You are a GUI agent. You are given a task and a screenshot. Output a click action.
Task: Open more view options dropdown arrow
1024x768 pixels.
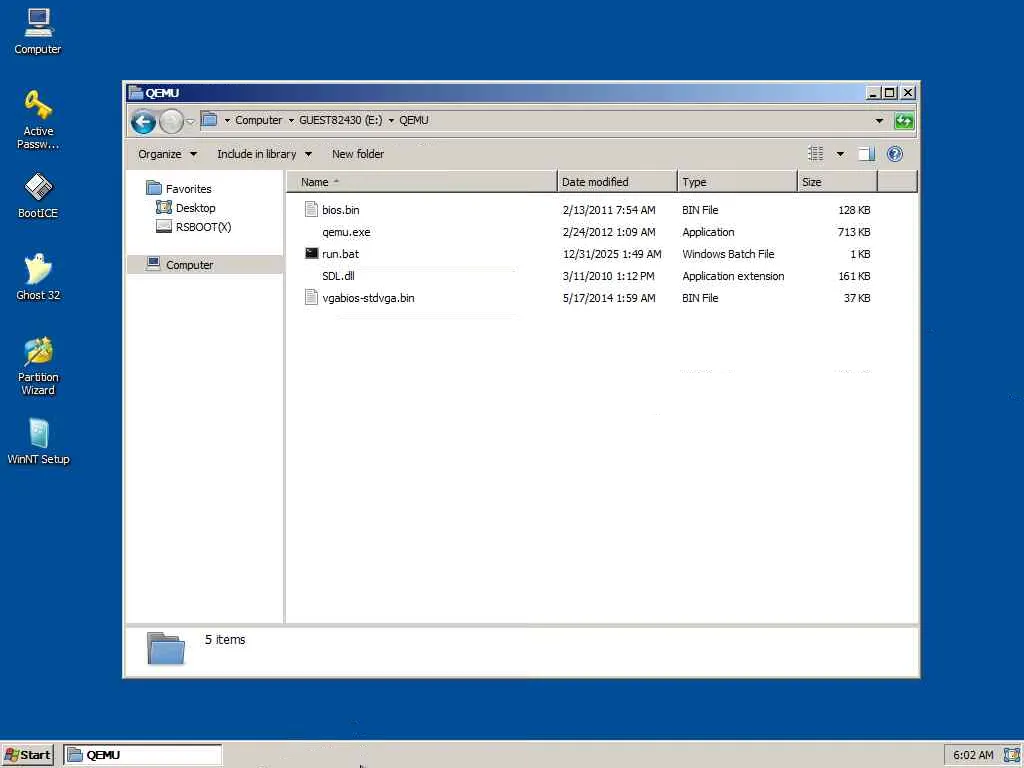tap(840, 154)
